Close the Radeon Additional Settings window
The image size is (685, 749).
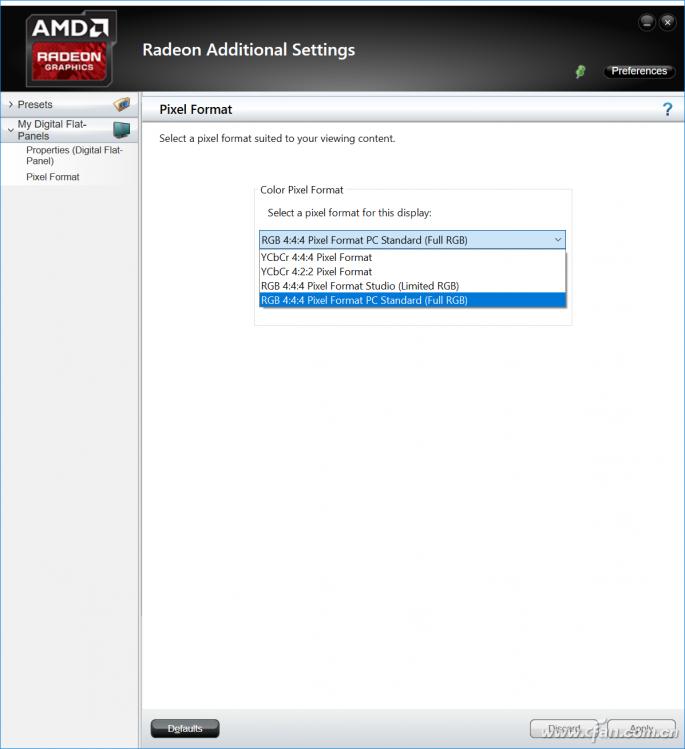(x=667, y=22)
